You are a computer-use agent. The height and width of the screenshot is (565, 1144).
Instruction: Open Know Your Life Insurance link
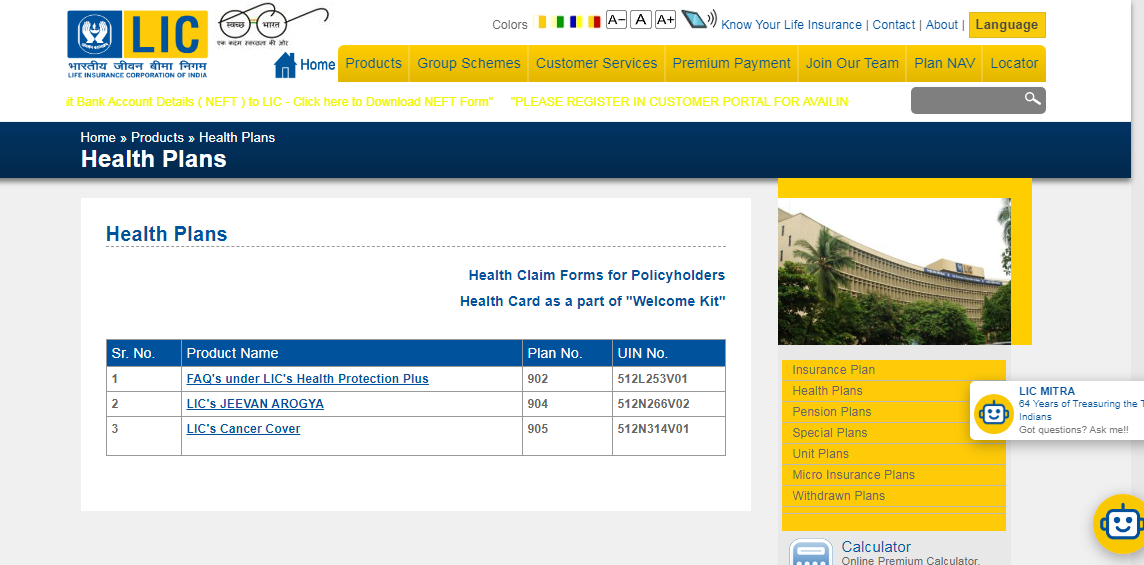click(791, 25)
